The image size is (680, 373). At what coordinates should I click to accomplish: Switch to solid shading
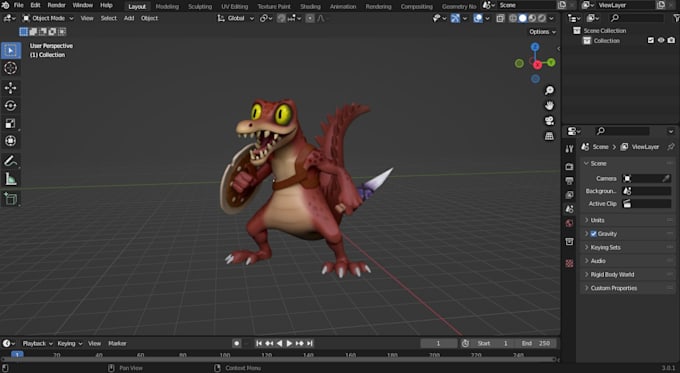tap(523, 18)
